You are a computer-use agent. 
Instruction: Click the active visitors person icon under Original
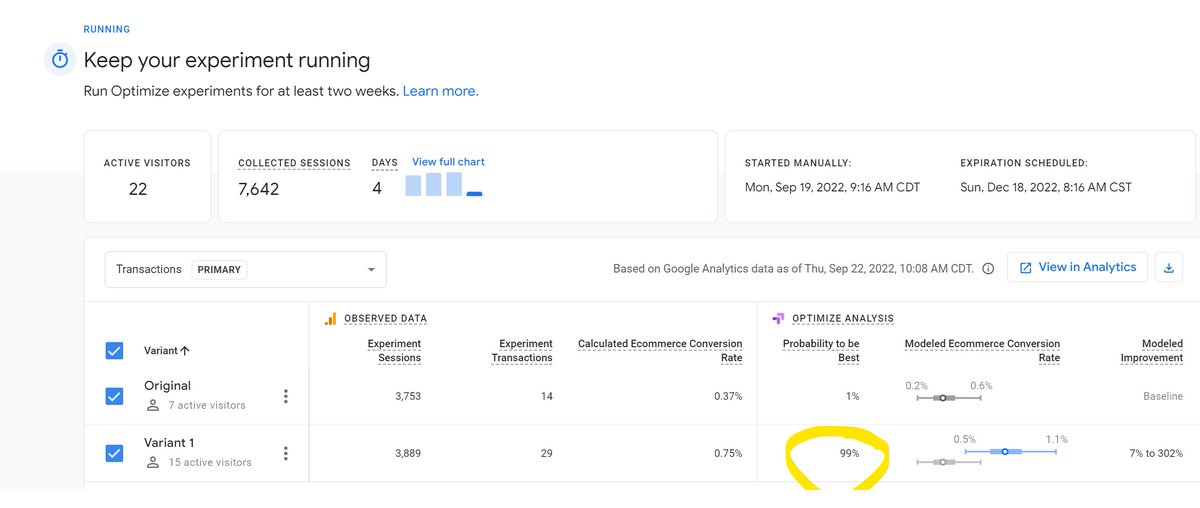[153, 405]
